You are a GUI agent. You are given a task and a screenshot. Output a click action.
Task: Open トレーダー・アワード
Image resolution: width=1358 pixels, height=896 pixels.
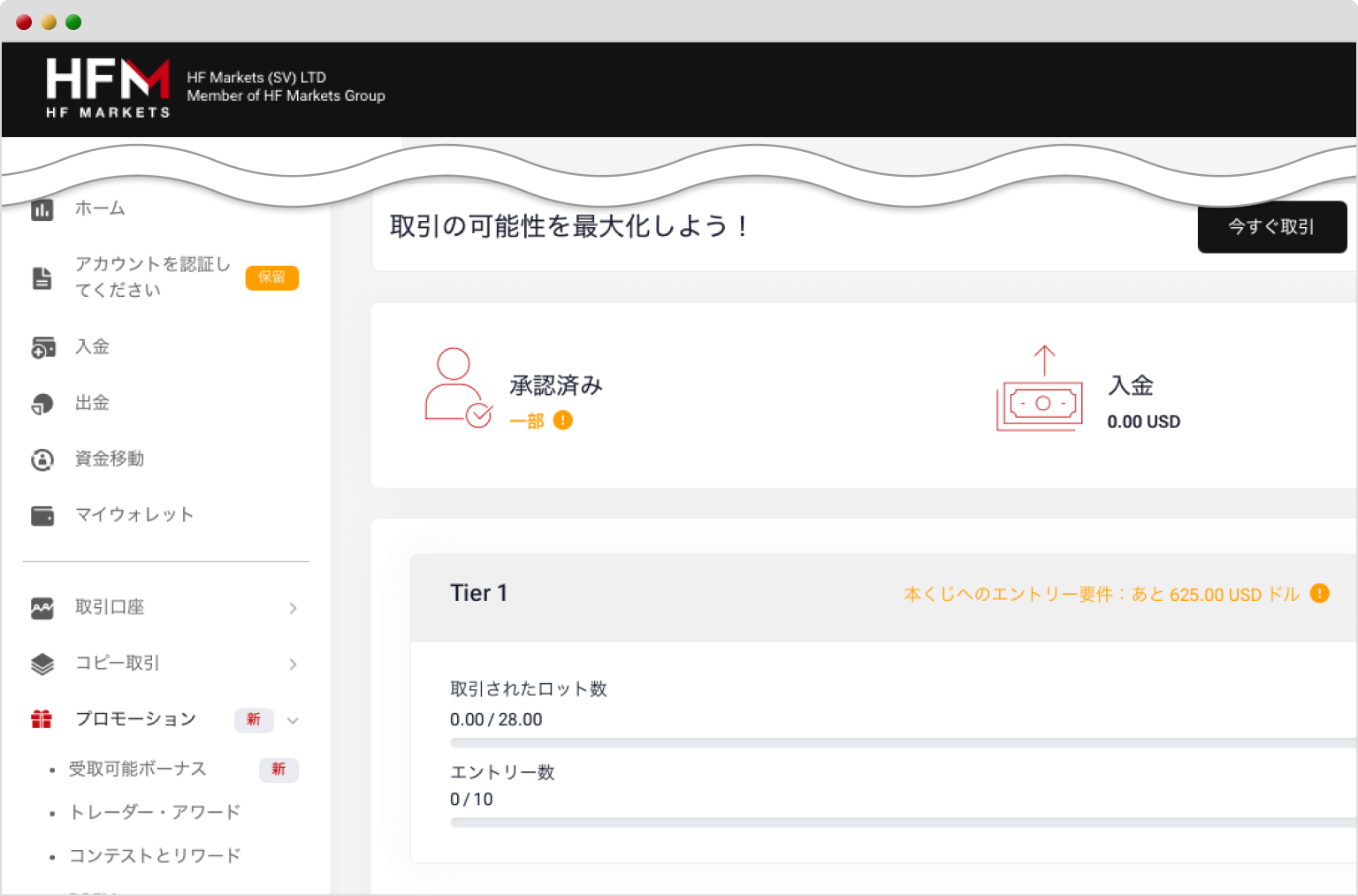pyautogui.click(x=156, y=811)
